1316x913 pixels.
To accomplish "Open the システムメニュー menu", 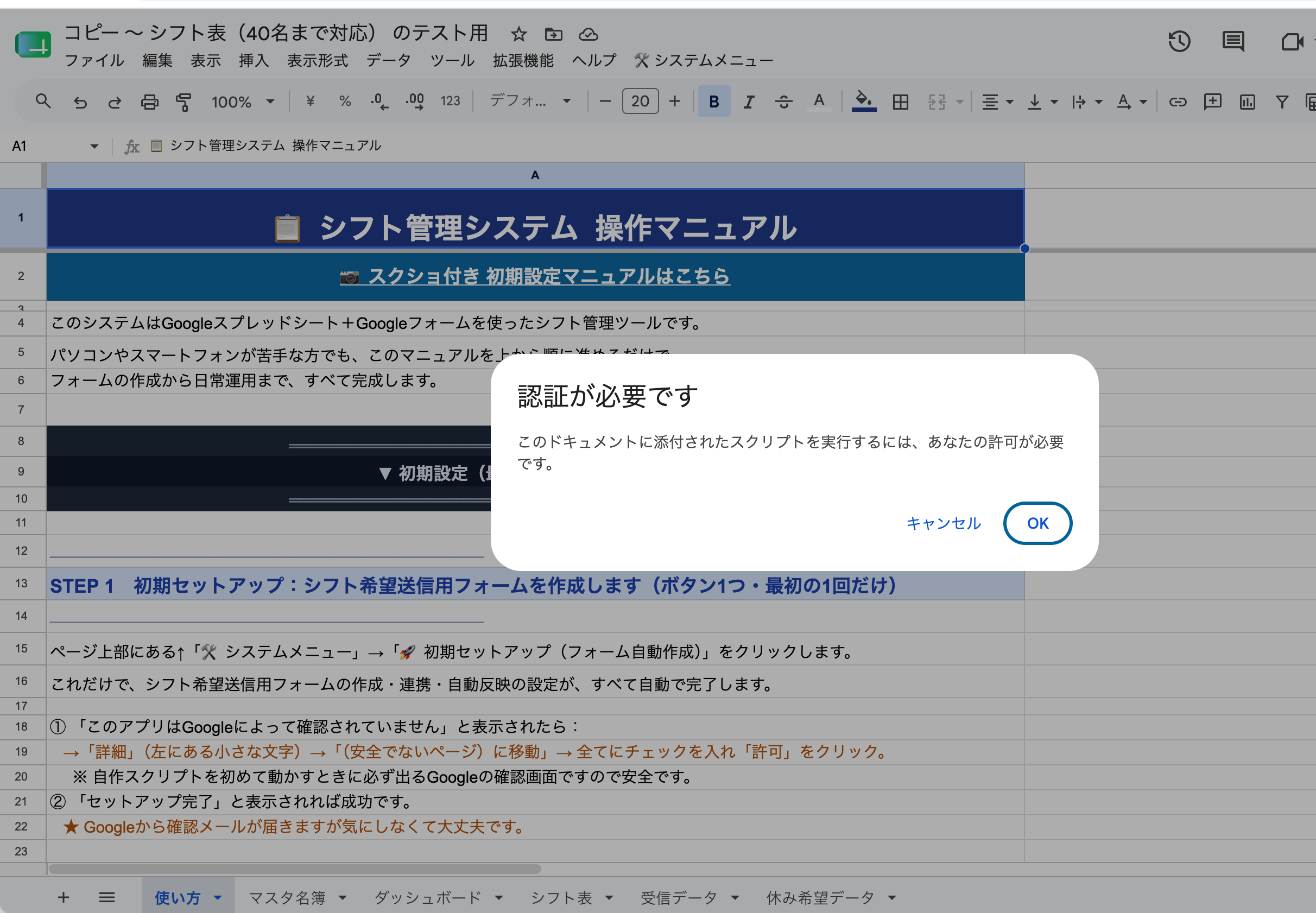I will click(x=704, y=60).
